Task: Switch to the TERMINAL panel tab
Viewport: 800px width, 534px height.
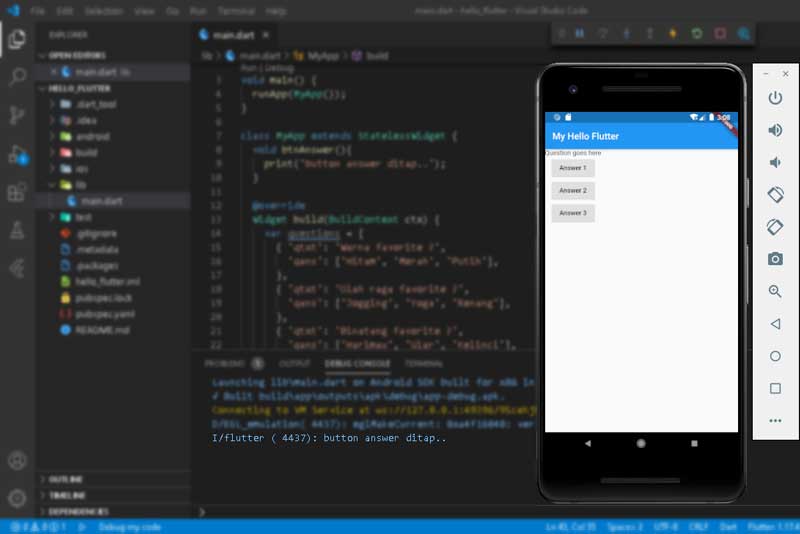Action: [424, 363]
